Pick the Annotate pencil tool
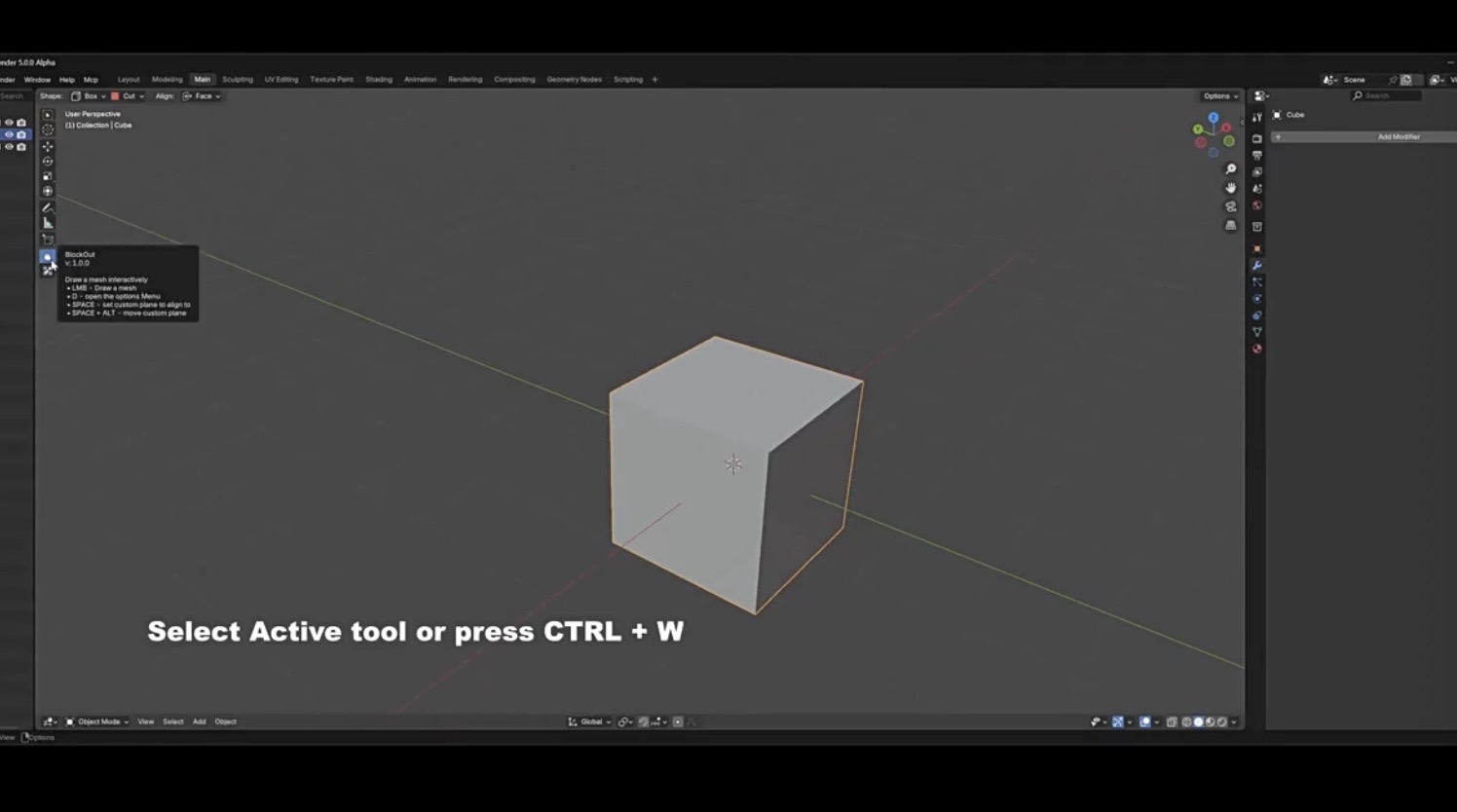 [x=48, y=207]
